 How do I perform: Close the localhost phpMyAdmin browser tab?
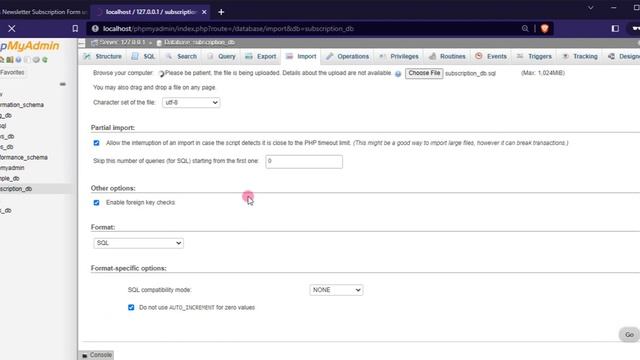point(204,12)
